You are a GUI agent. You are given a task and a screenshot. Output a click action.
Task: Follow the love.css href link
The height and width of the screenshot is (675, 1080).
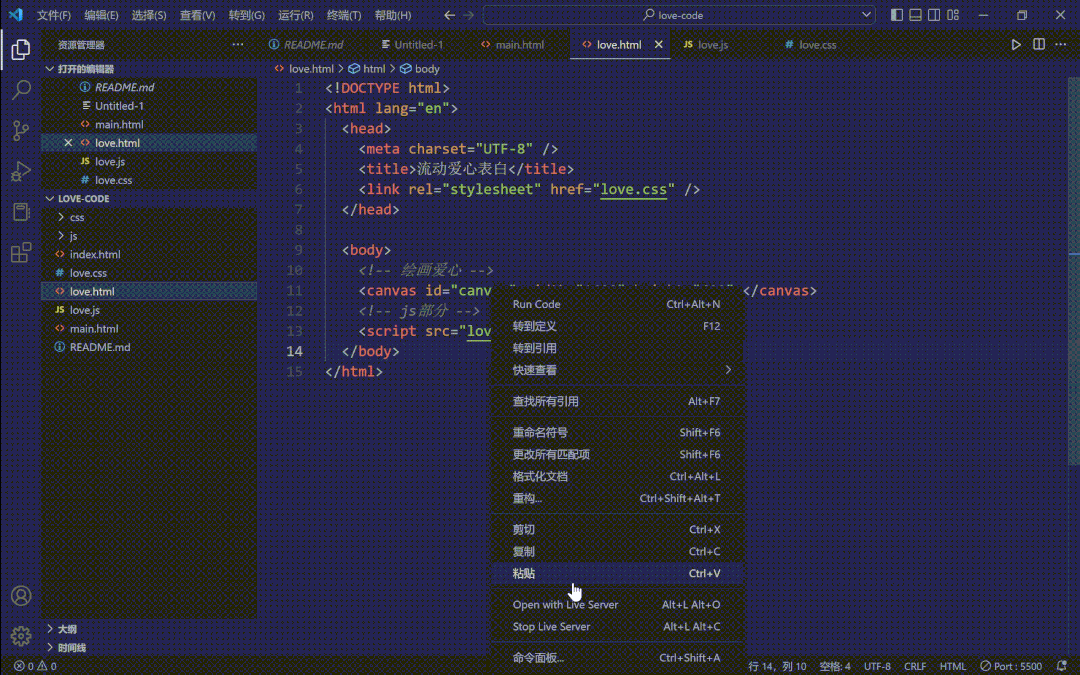coord(634,189)
